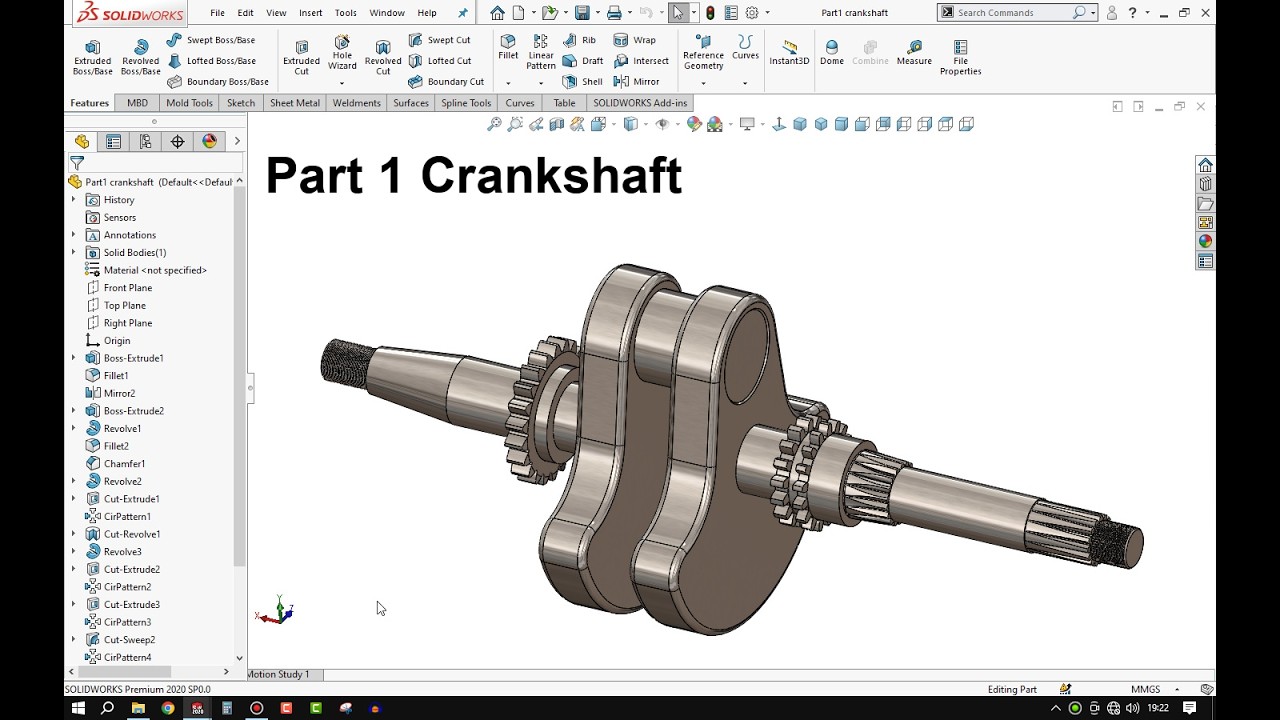Activate the Extruded Cut tool
The height and width of the screenshot is (720, 1280).
[x=301, y=58]
